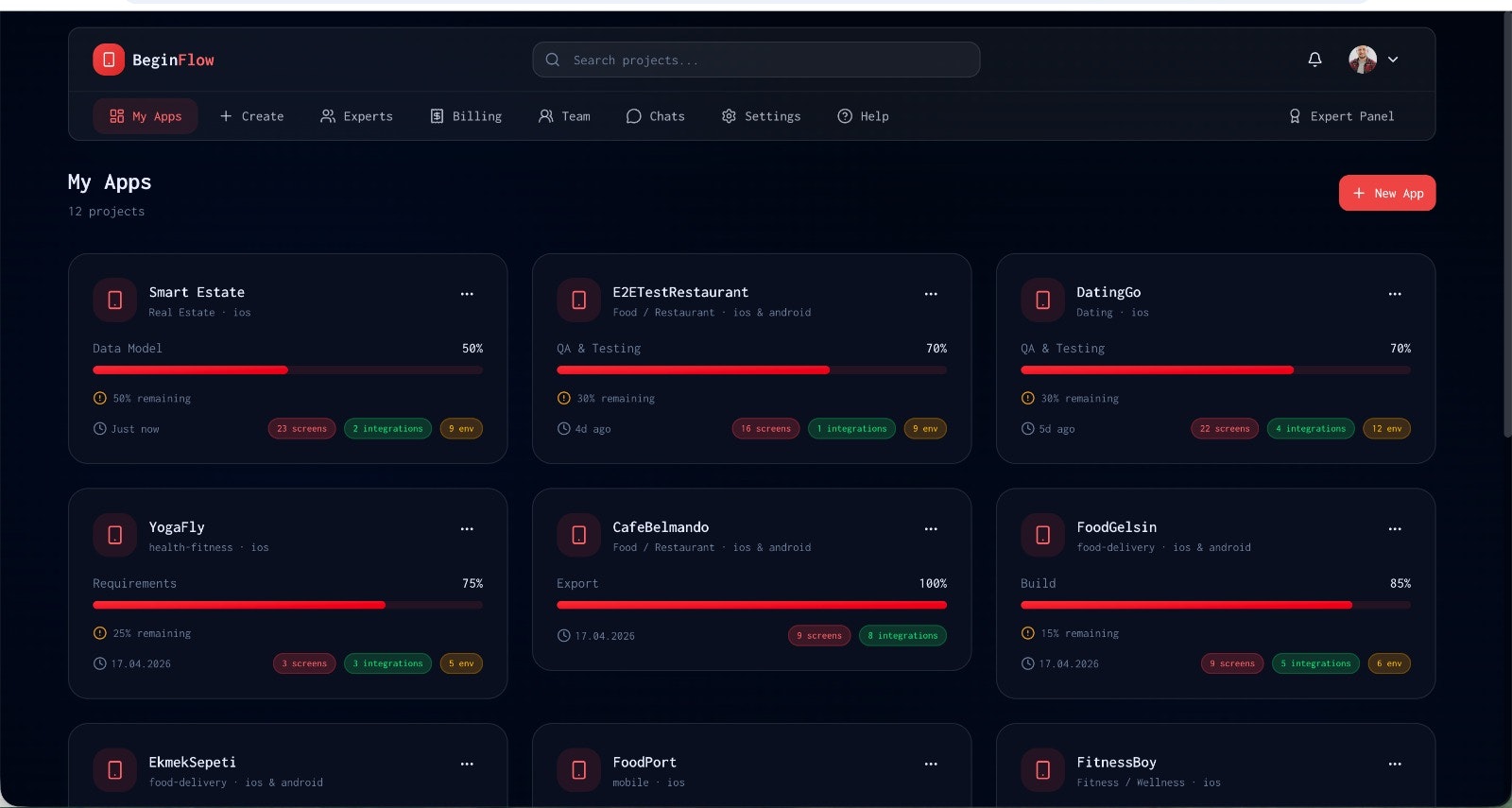Screen dimensions: 1512x808
Task: Click E2ETestRestaurant 16 screens badge
Action: tap(765, 429)
